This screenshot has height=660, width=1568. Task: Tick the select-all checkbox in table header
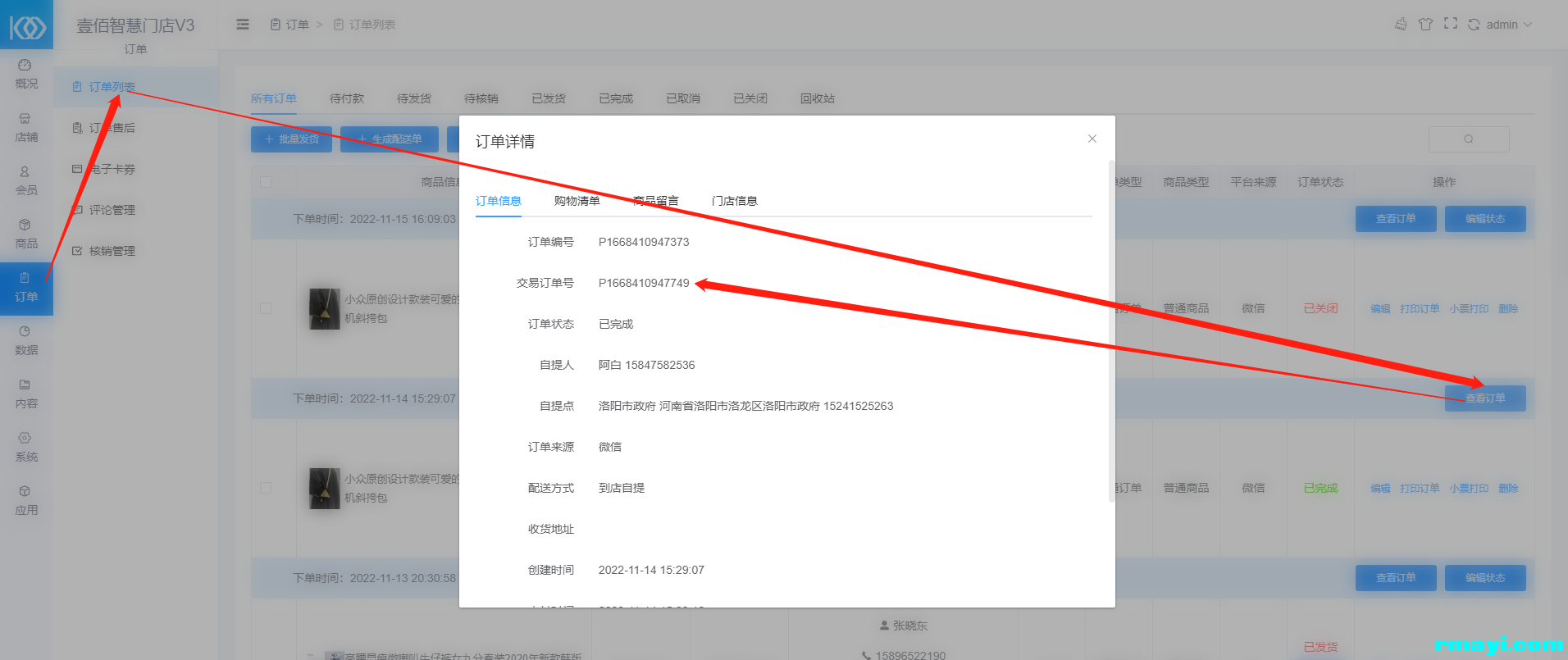point(266,182)
